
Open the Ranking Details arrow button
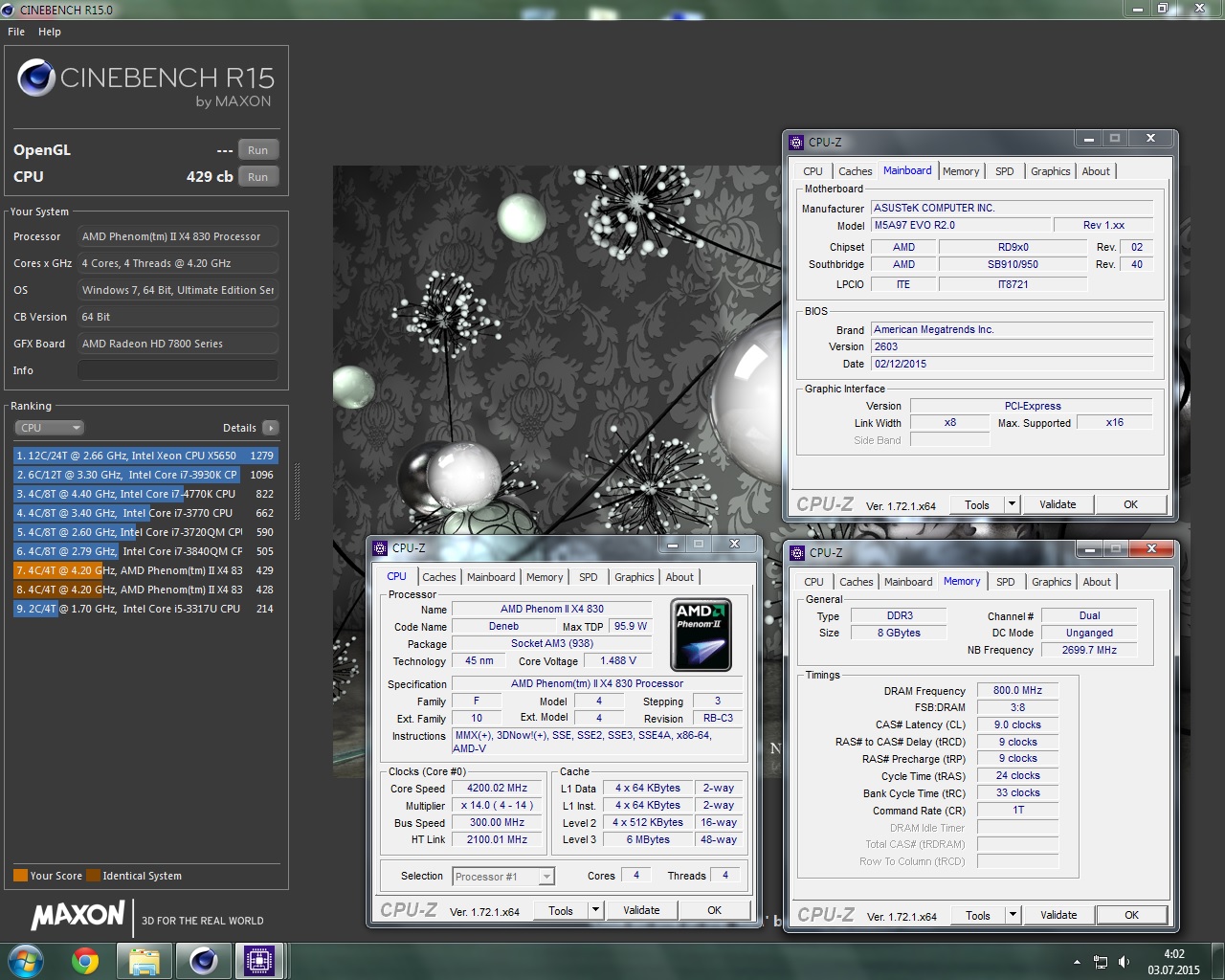point(271,428)
